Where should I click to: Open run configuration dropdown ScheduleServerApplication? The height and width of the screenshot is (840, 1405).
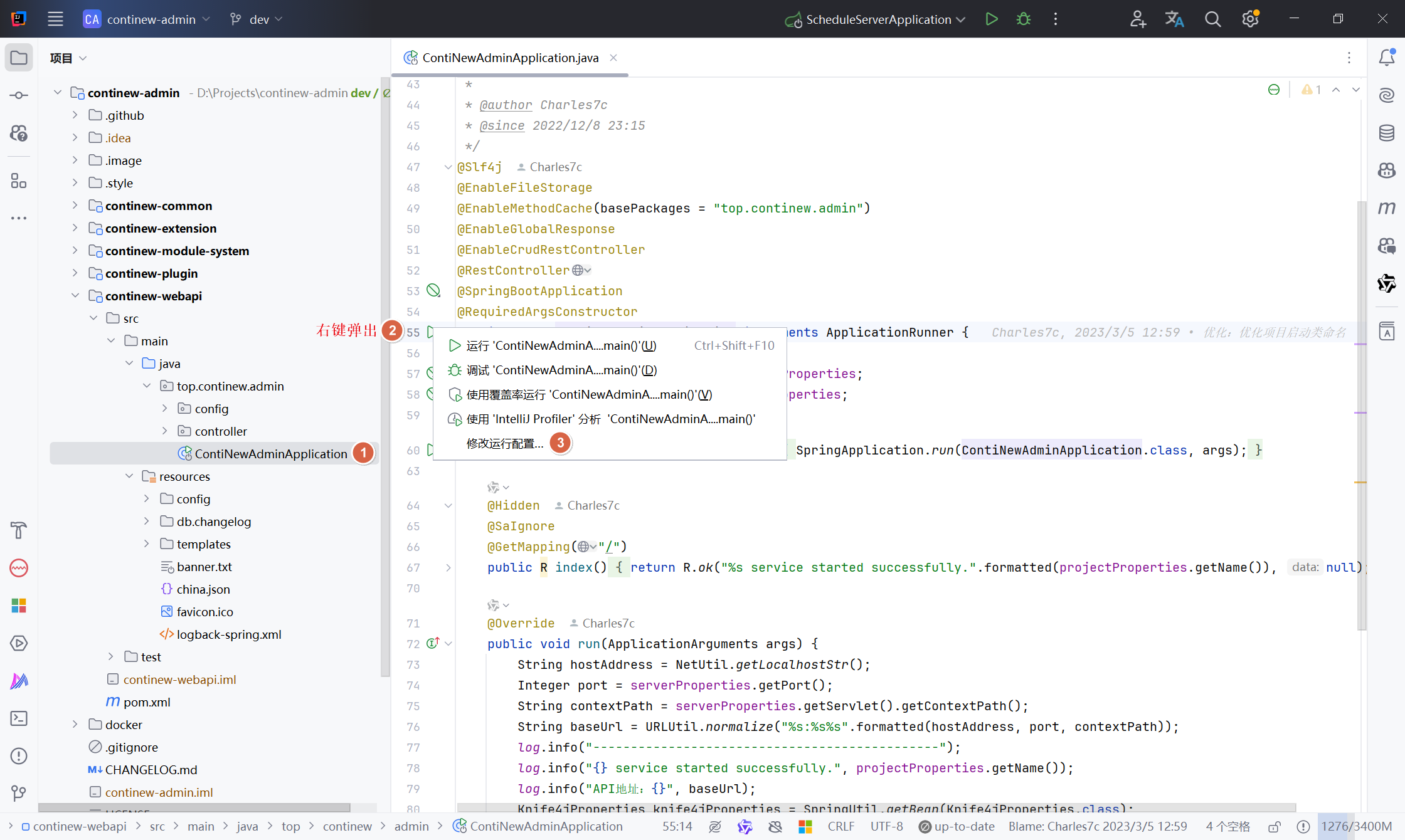coord(875,19)
